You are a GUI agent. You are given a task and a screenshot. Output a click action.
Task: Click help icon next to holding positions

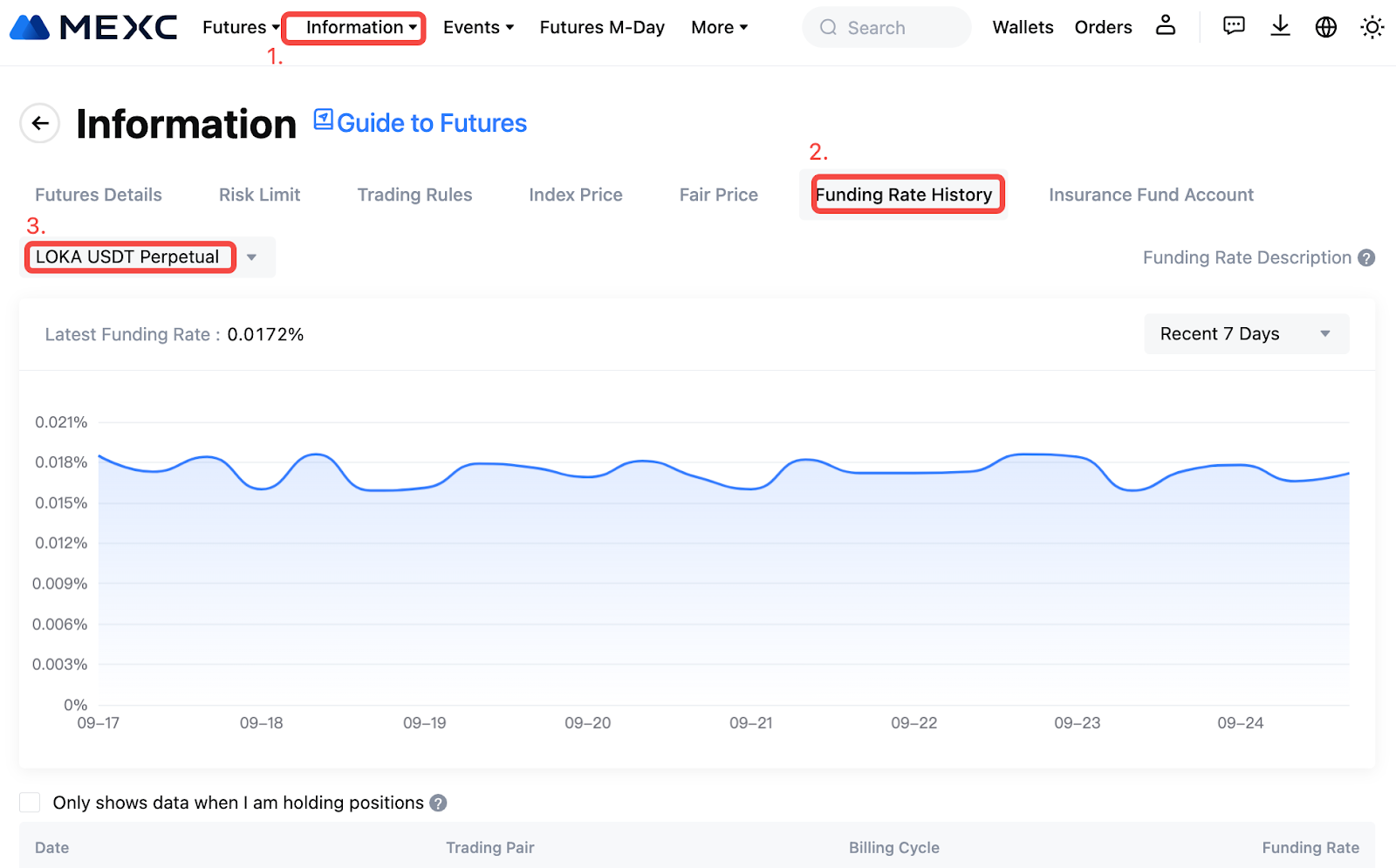(x=439, y=803)
